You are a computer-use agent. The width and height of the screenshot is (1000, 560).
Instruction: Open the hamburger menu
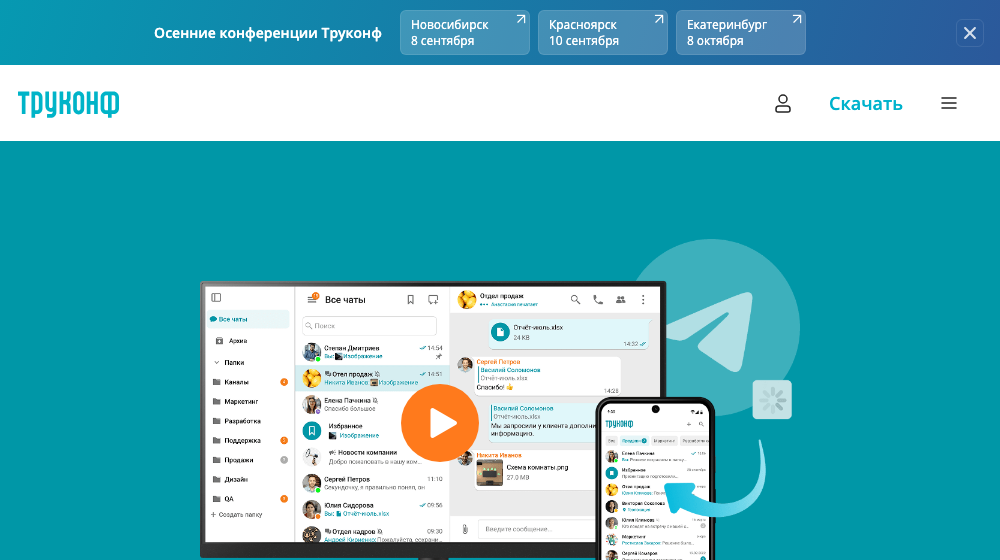[949, 103]
